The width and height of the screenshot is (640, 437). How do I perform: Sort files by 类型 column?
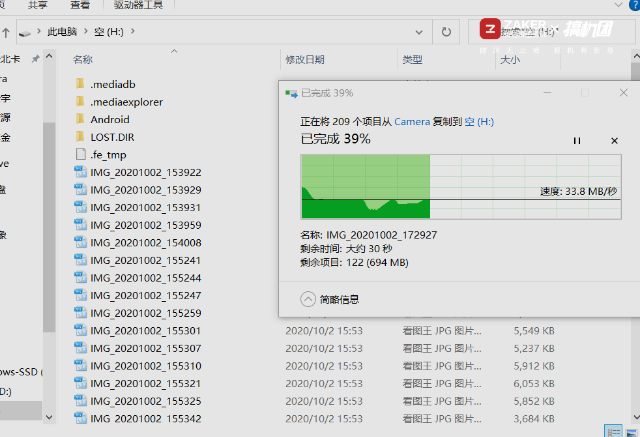[x=412, y=60]
